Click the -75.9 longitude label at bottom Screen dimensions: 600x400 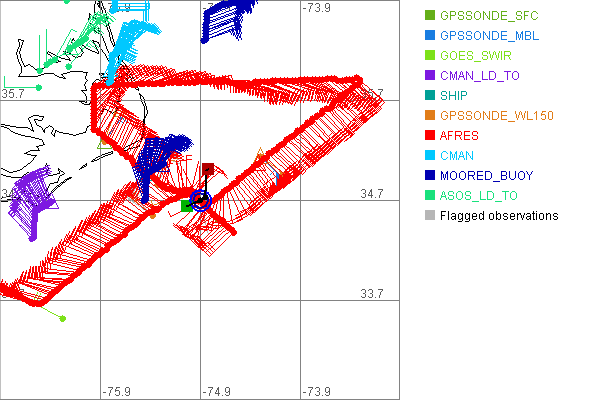(118, 390)
